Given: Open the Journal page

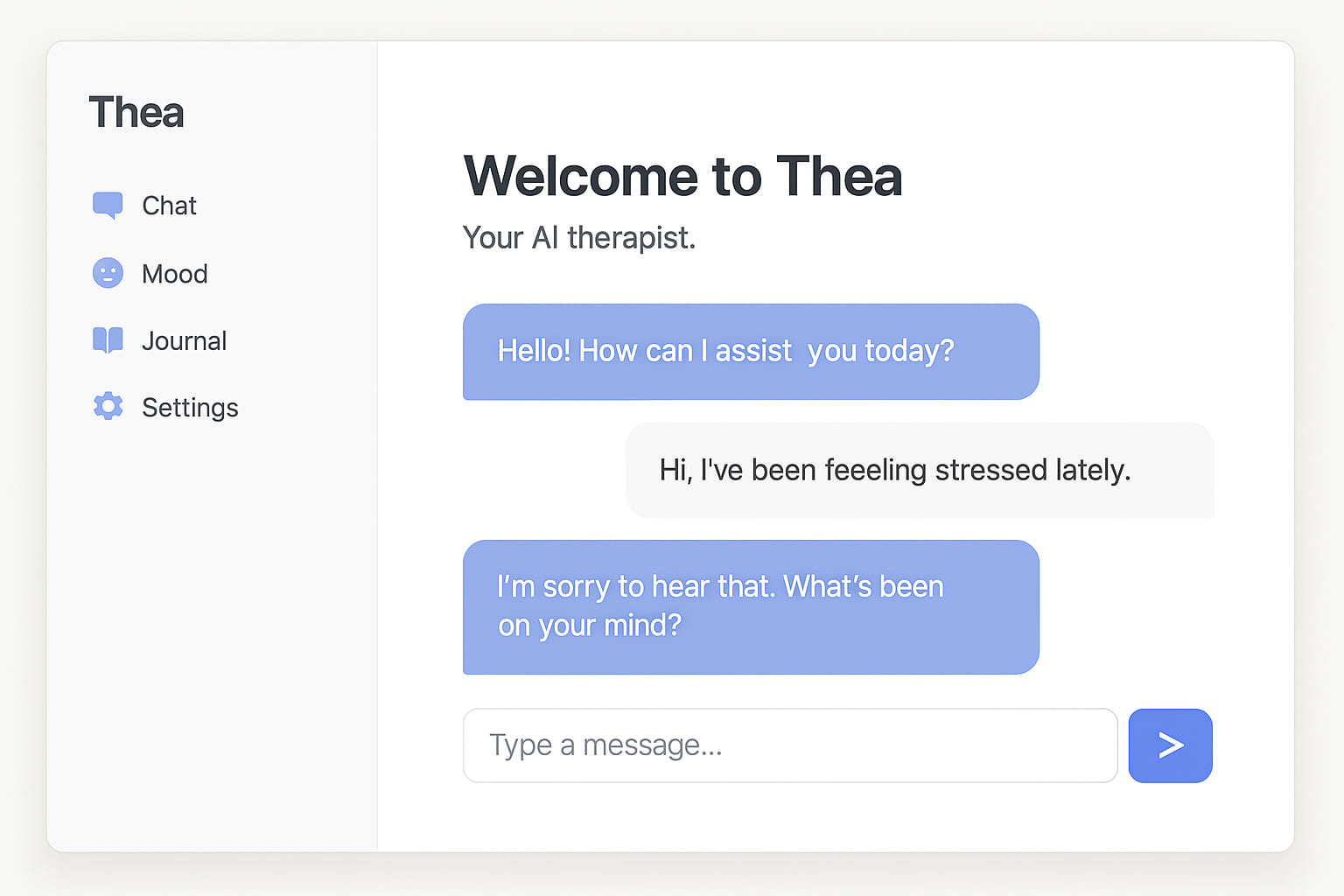Looking at the screenshot, I should coord(184,340).
